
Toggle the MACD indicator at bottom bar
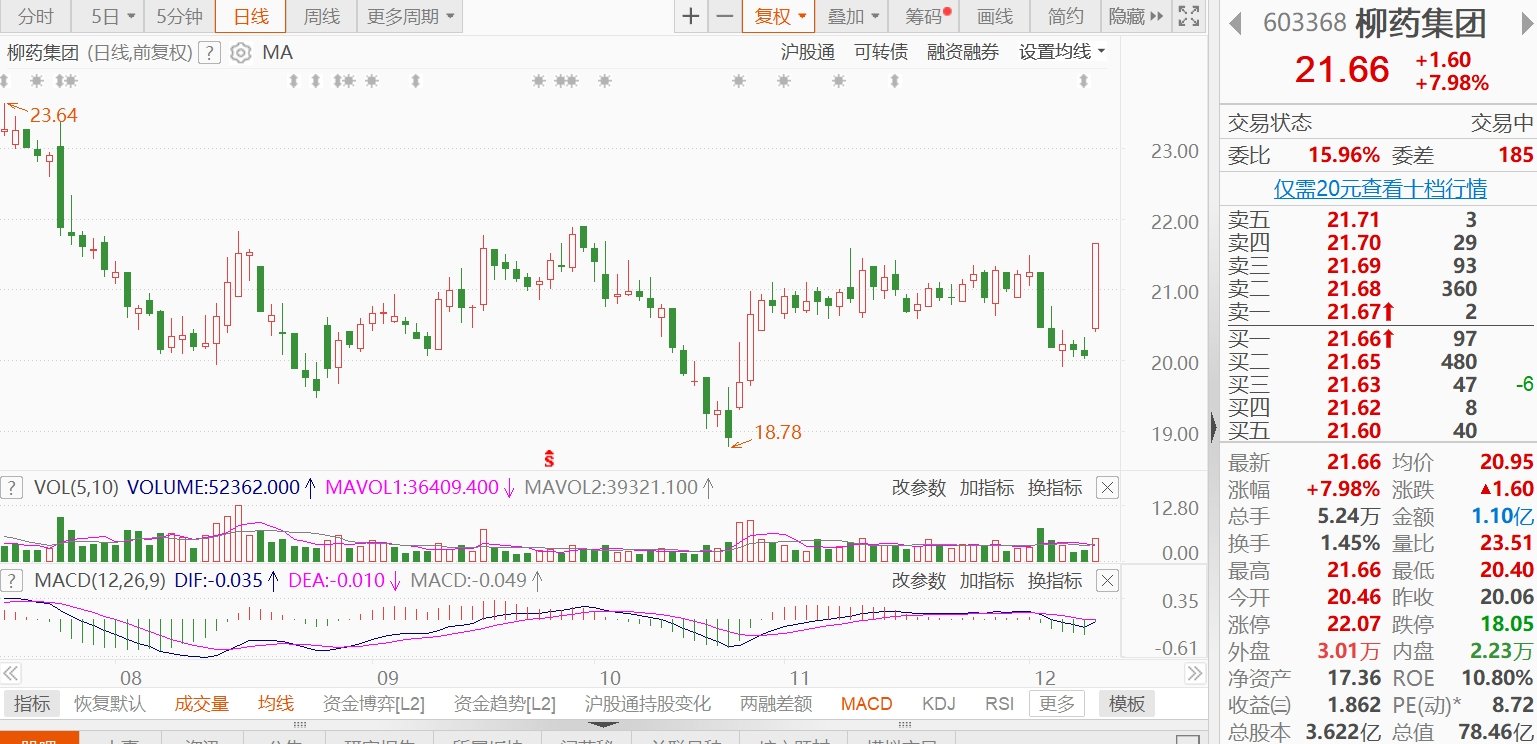(x=866, y=704)
